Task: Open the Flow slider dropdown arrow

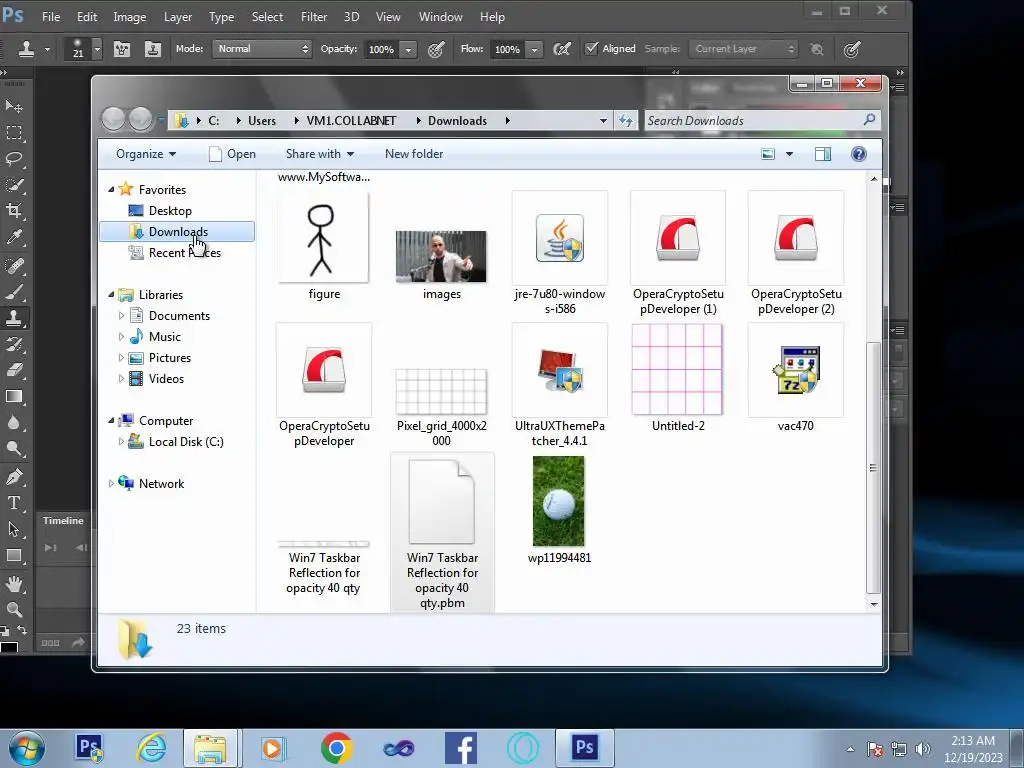Action: [534, 50]
